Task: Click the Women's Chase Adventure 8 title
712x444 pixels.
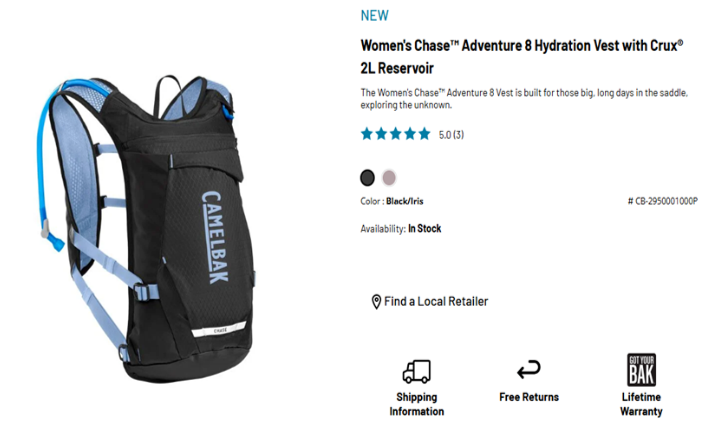Action: pos(522,57)
